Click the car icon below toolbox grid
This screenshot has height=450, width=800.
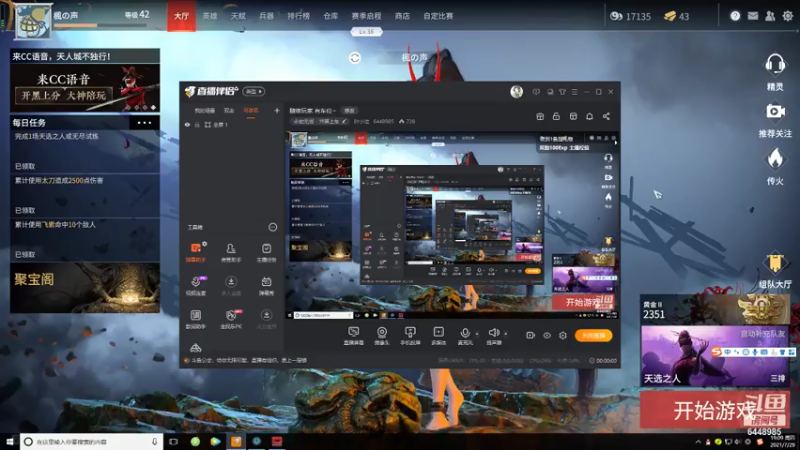pos(195,348)
